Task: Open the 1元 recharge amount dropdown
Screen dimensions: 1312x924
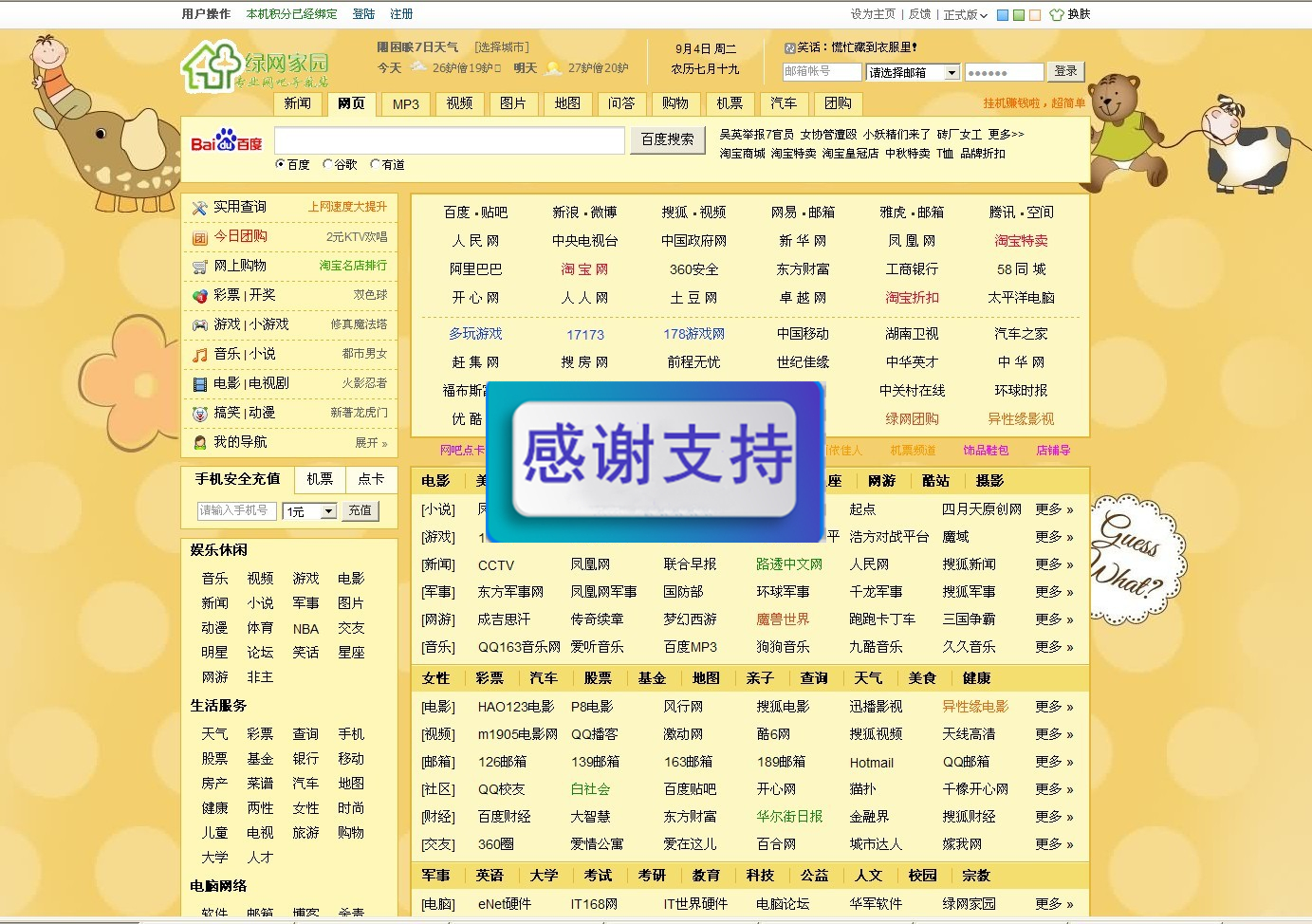Action: pyautogui.click(x=310, y=511)
